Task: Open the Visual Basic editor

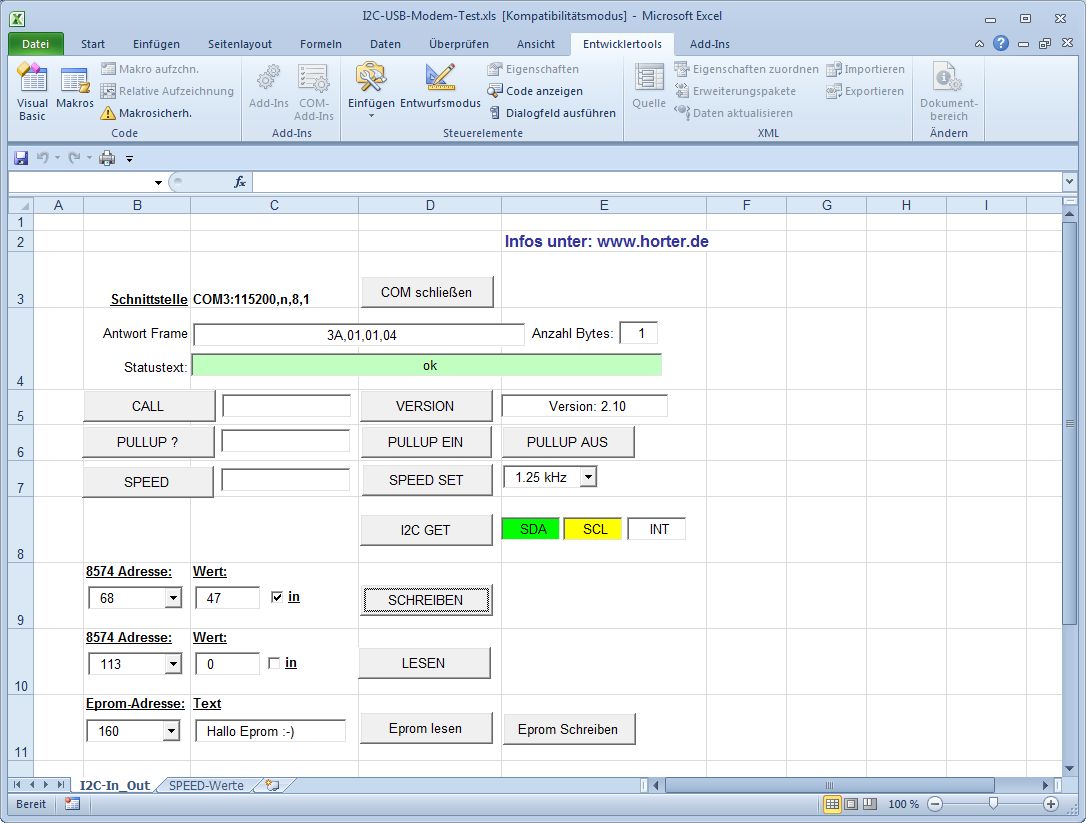Action: coord(32,93)
